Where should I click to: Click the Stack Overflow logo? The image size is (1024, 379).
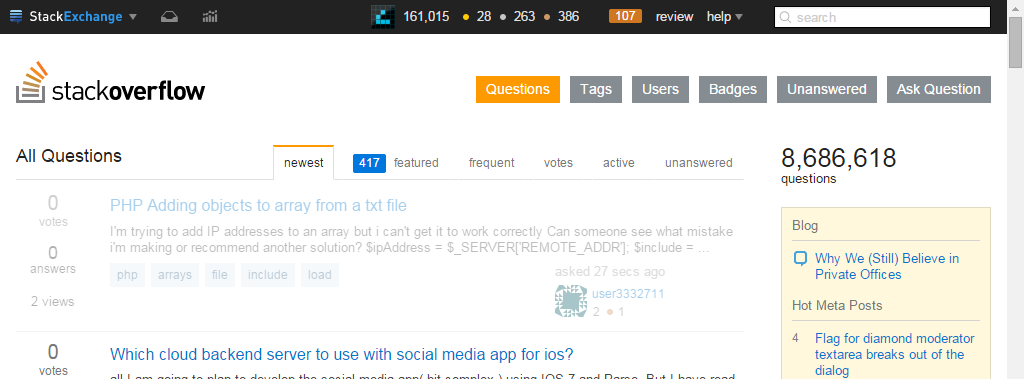click(x=110, y=83)
